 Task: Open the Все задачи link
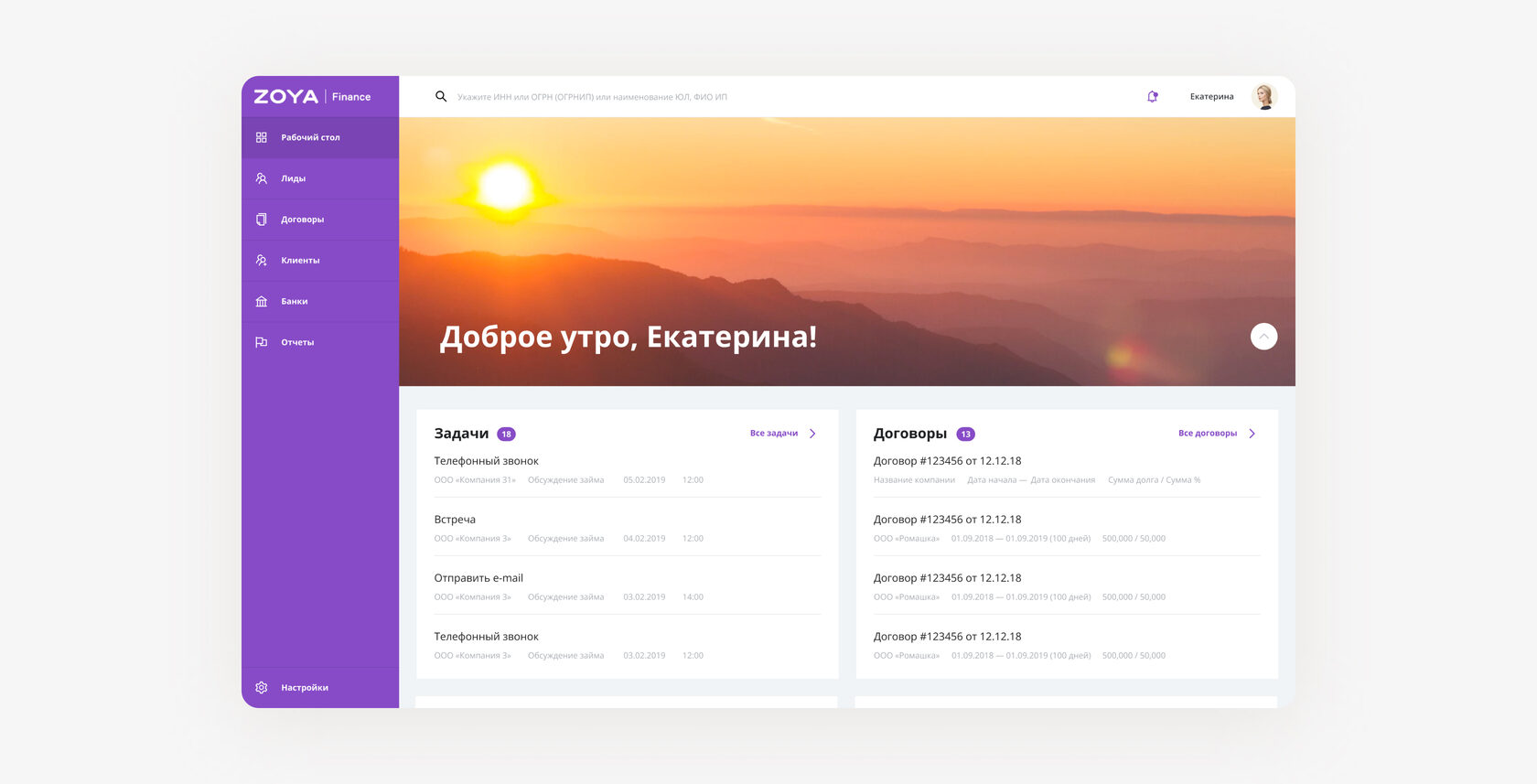point(774,434)
